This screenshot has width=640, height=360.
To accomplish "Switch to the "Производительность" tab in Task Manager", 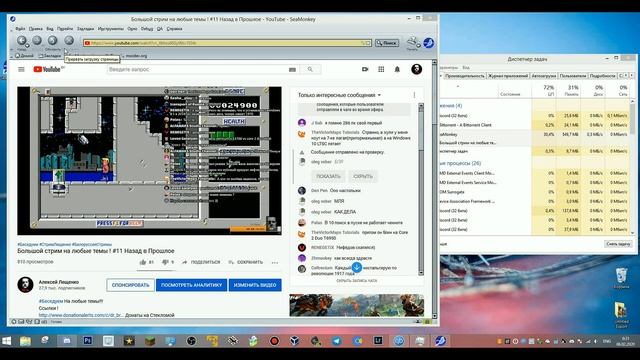I will [464, 76].
